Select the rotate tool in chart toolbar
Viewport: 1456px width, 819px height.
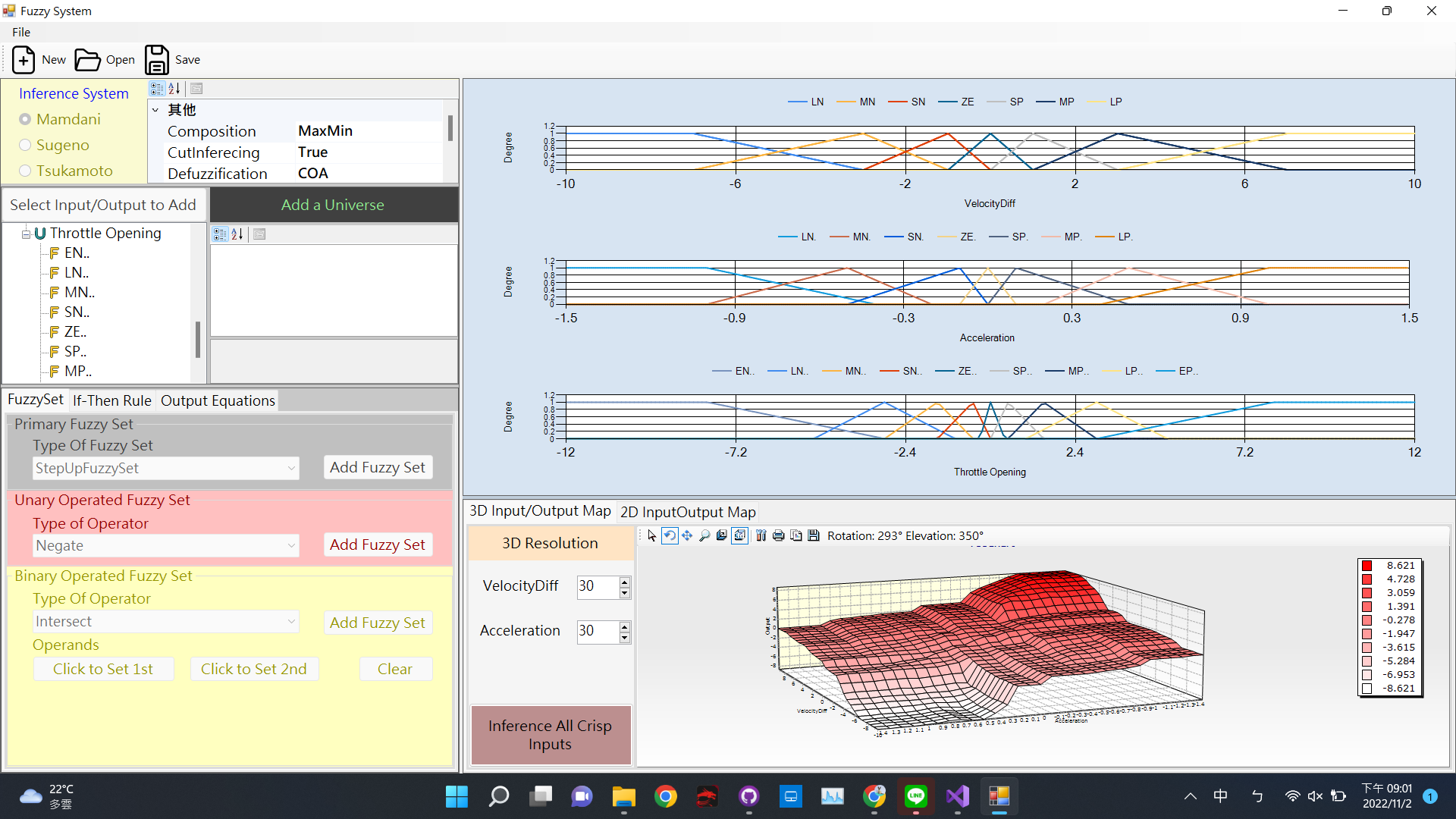pos(670,536)
